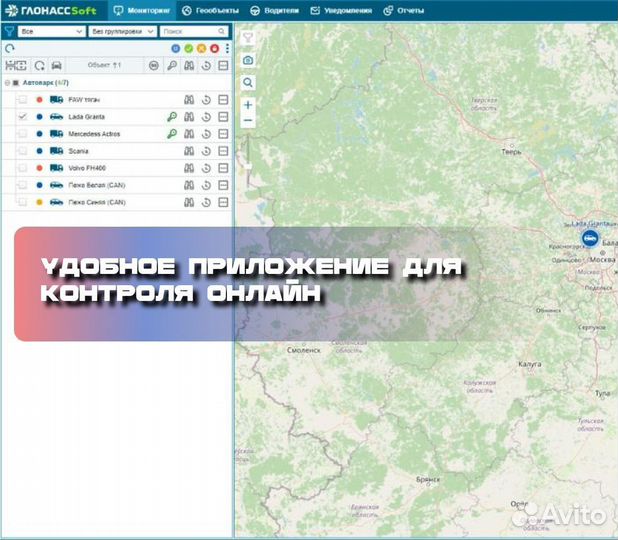
Task: Check the Mercedess Actros checkbox
Action: (22, 134)
